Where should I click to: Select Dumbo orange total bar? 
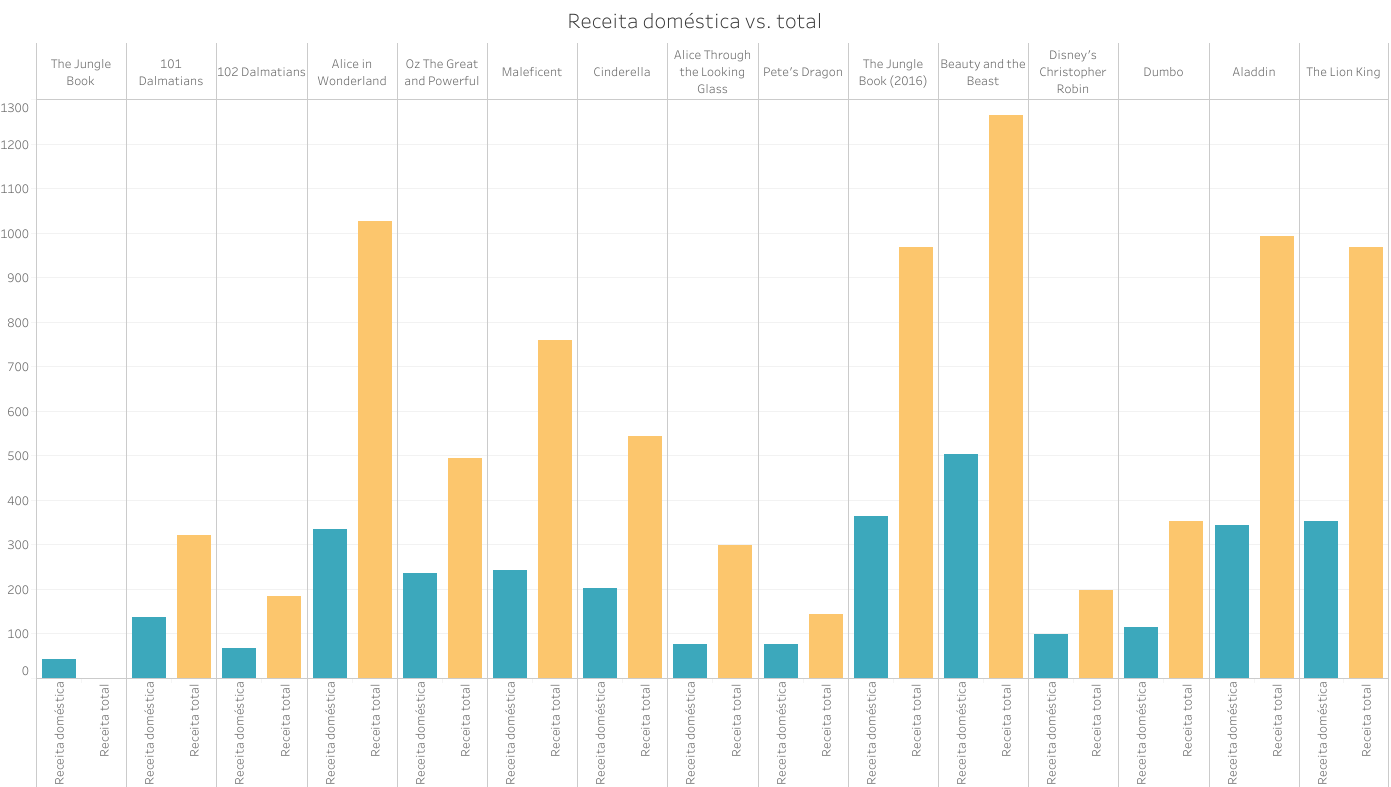point(1186,599)
